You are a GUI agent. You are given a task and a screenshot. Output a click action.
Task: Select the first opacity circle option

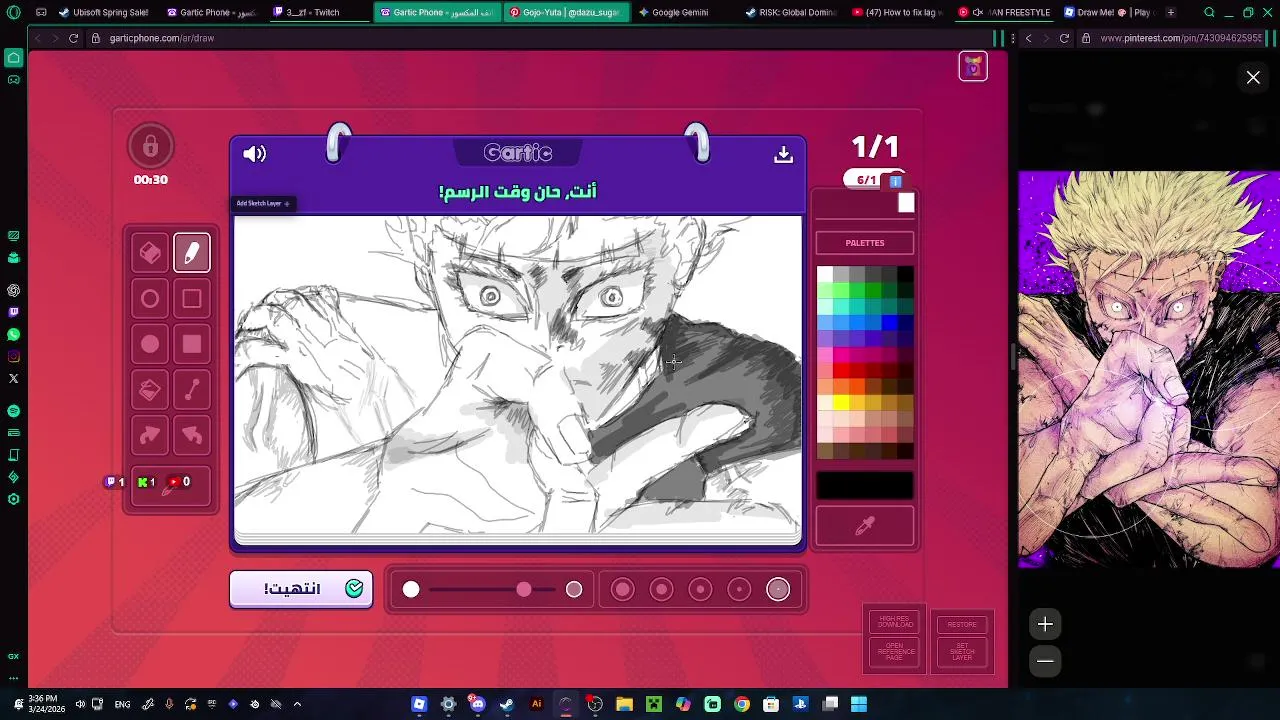tap(622, 590)
